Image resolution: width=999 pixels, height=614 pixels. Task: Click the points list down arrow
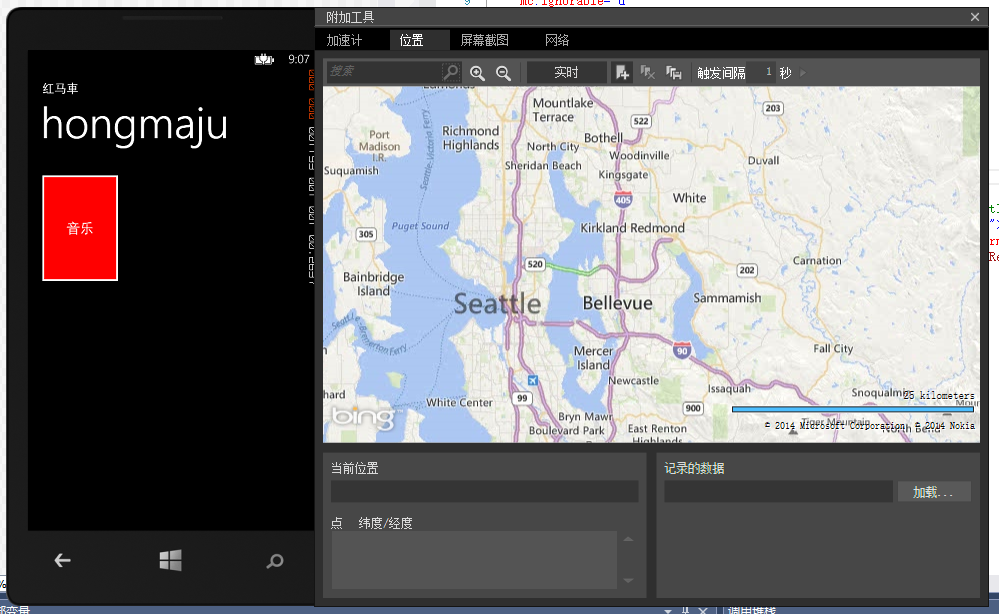[628, 580]
